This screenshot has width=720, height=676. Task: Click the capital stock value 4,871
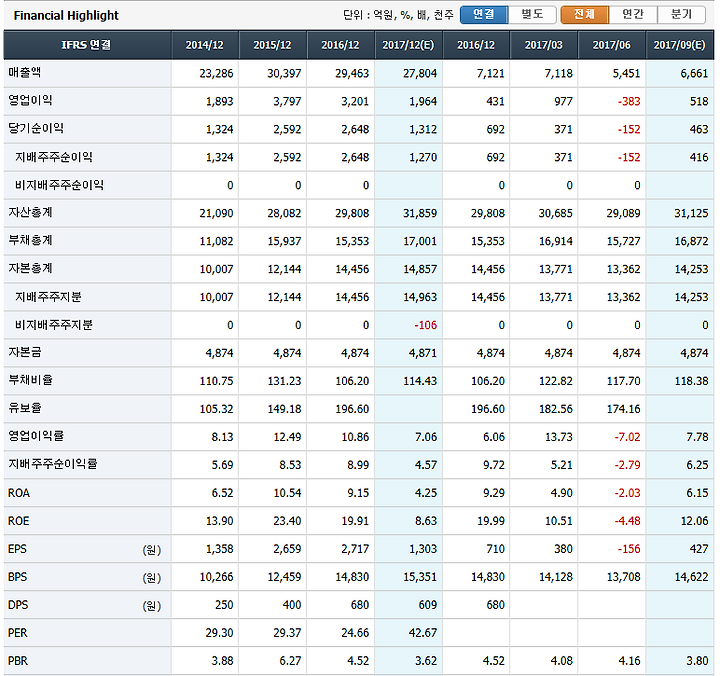tap(423, 353)
